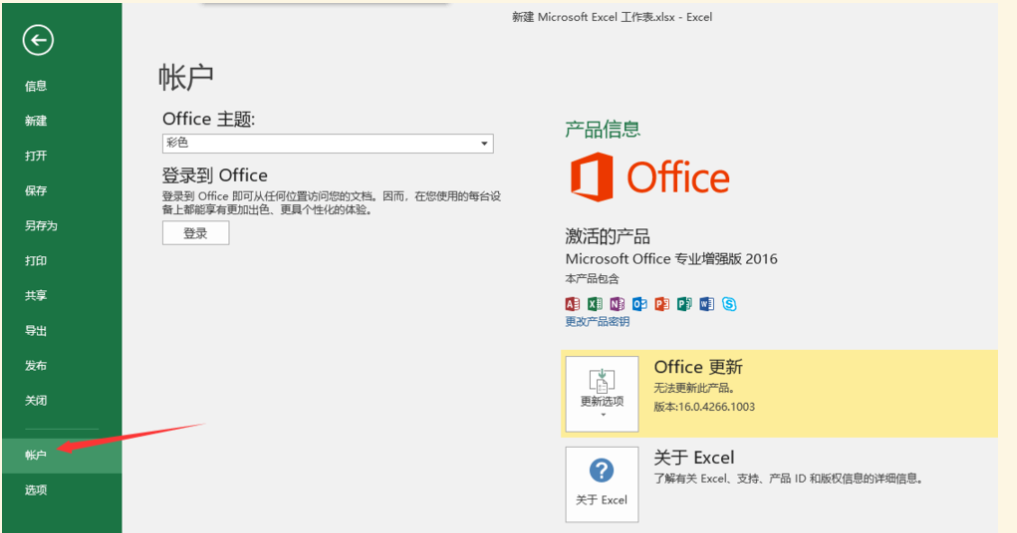Click the Access product icon
This screenshot has width=1017, height=533.
(573, 304)
